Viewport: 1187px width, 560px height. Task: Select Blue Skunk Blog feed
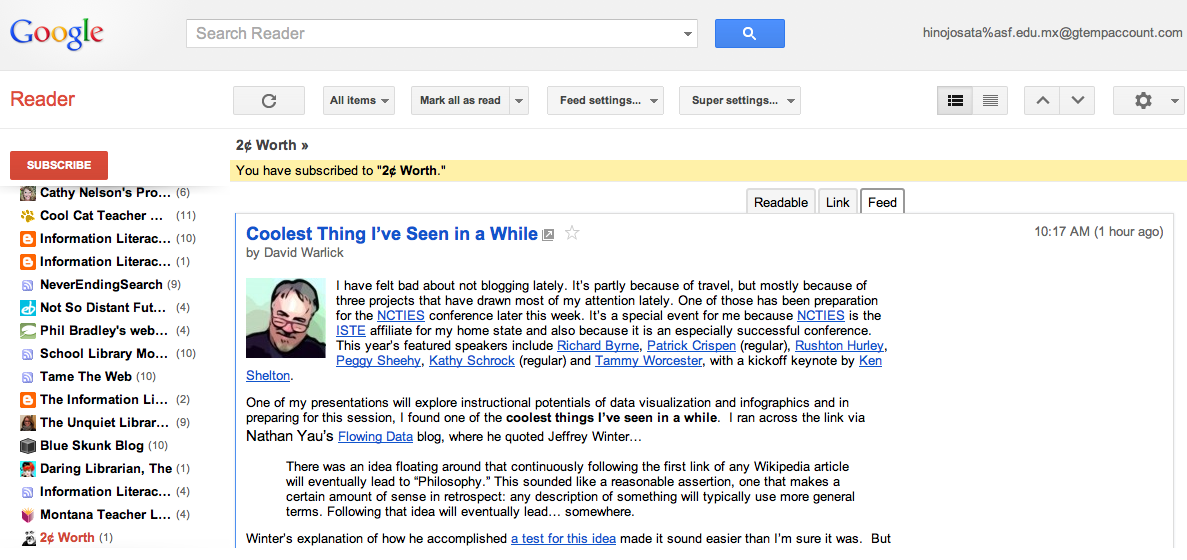92,446
